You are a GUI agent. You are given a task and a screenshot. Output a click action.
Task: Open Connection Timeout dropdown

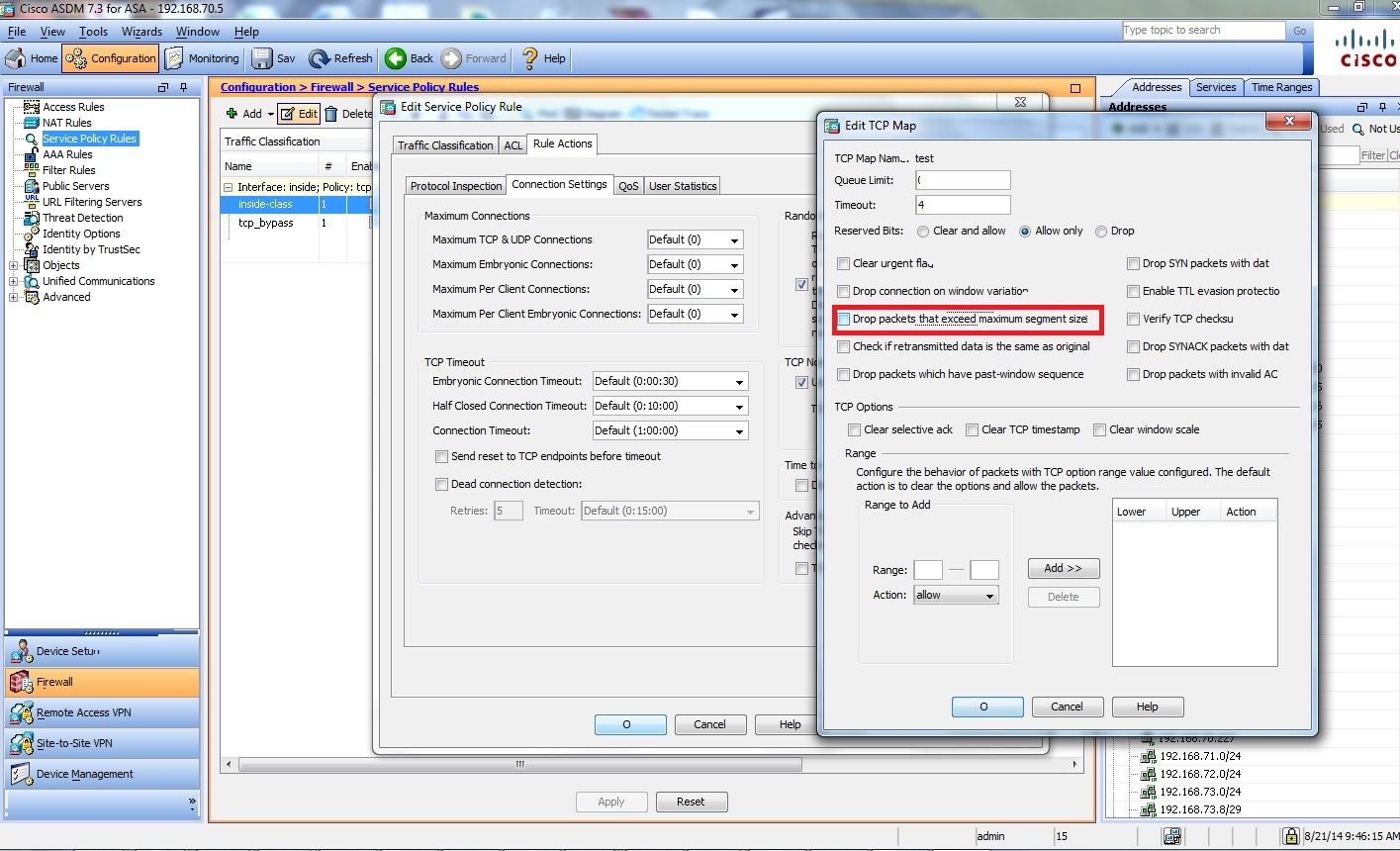(670, 430)
